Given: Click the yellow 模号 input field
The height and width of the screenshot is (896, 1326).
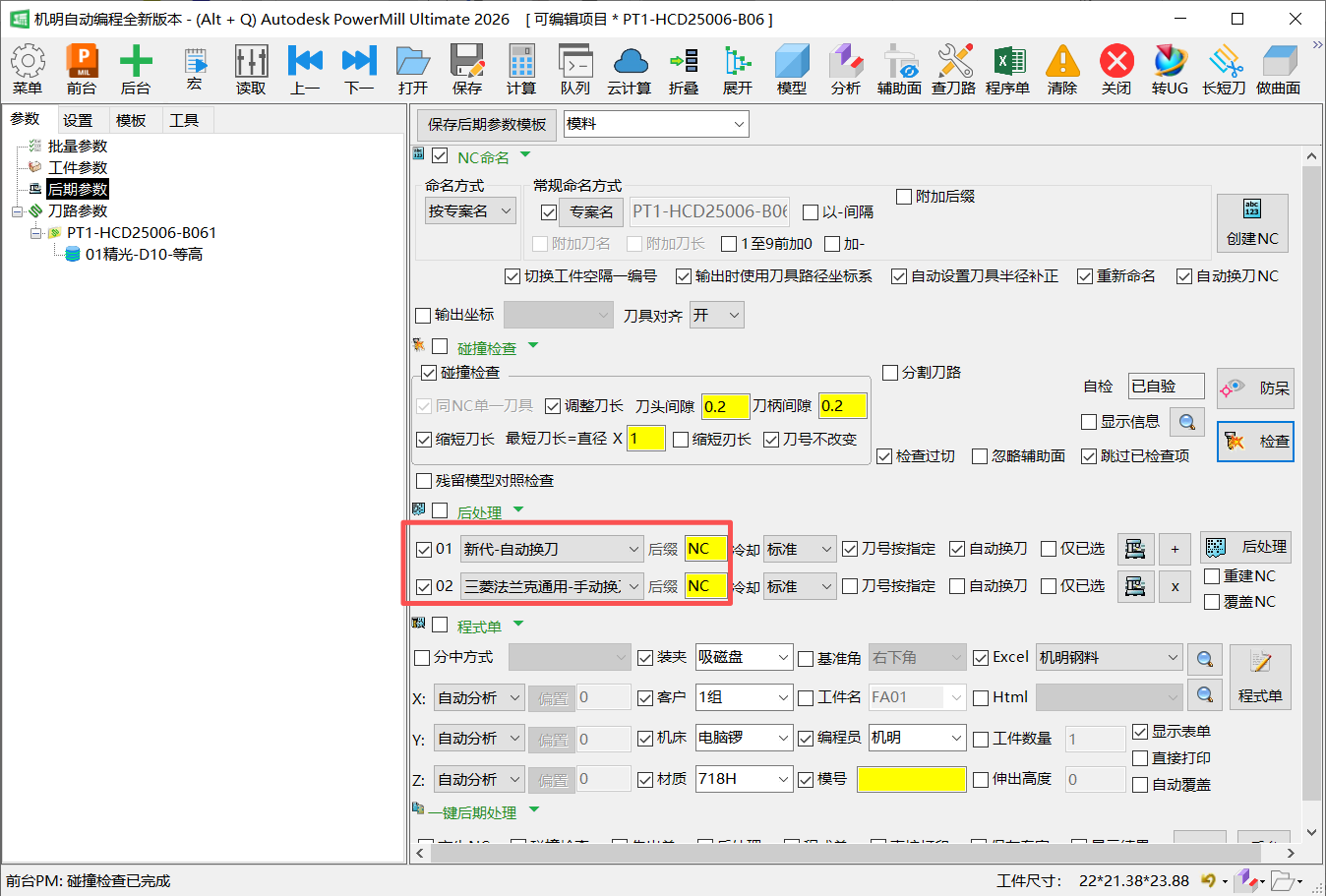Looking at the screenshot, I should pyautogui.click(x=912, y=779).
